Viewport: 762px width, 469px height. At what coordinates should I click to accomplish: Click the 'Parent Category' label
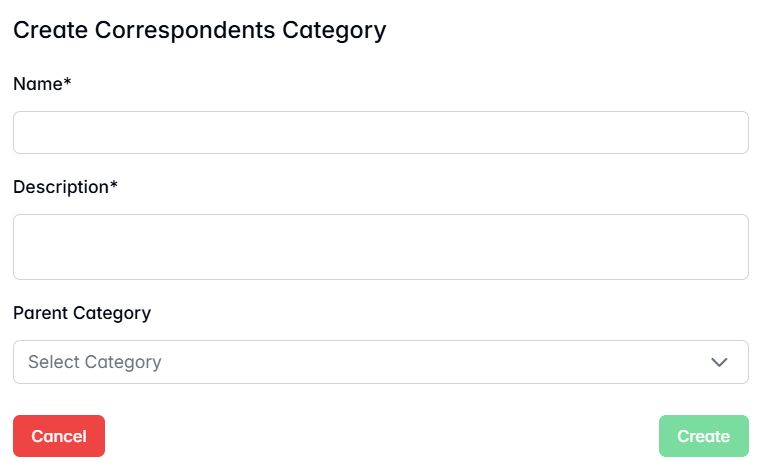[82, 313]
